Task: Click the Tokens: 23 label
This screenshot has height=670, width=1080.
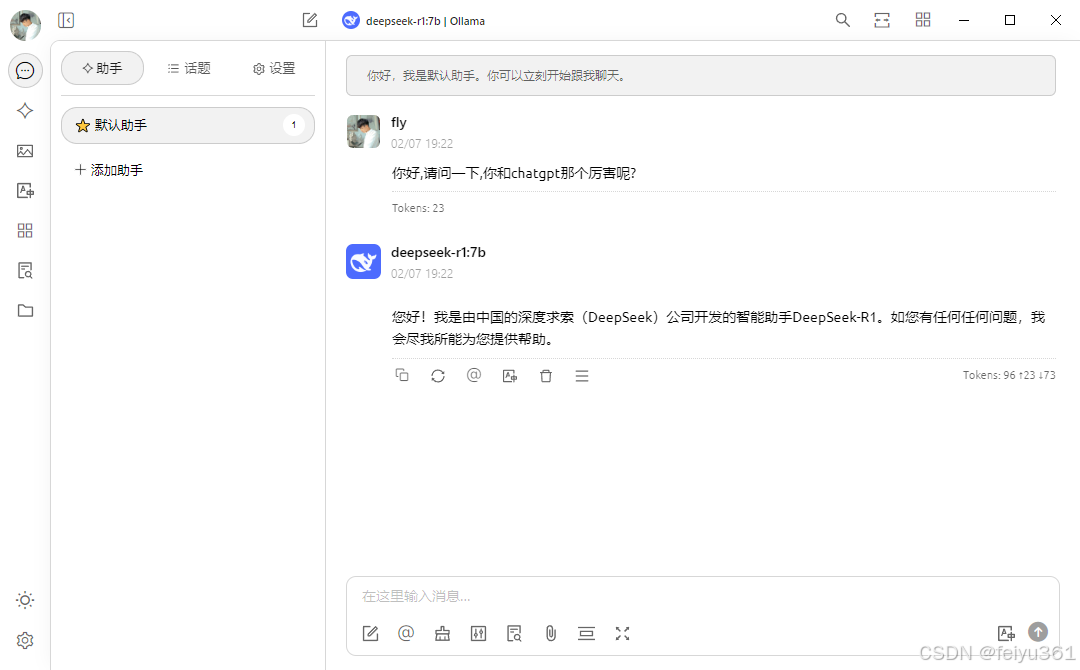Action: [418, 208]
